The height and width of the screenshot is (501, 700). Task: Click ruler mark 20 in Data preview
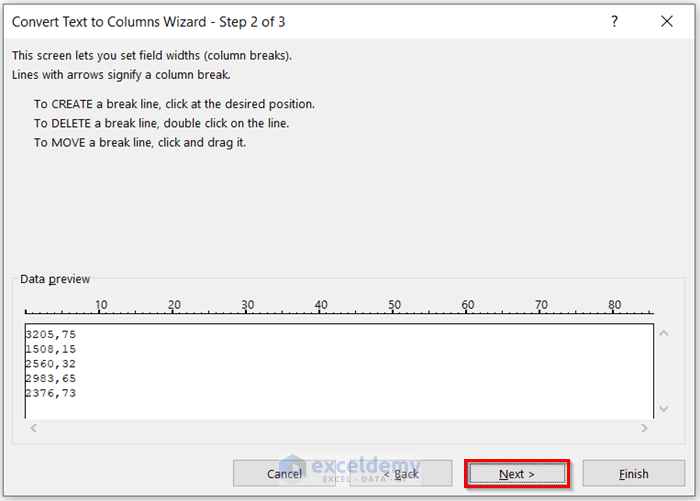175,305
